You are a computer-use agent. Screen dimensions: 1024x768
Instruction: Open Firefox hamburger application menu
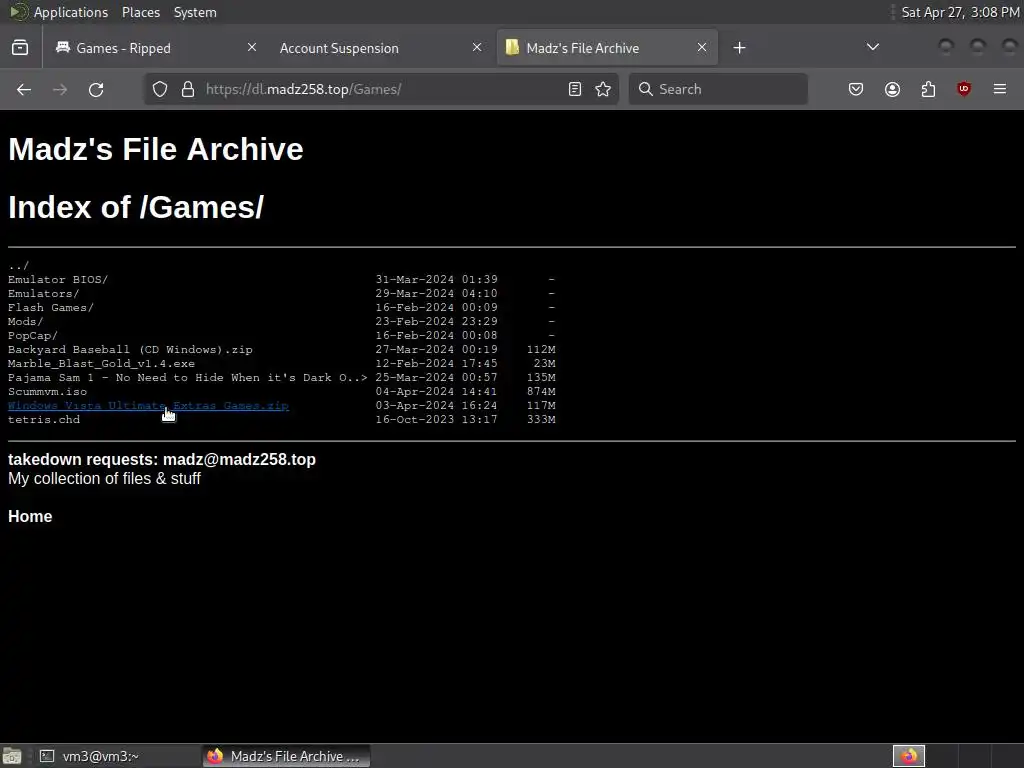pos(1000,89)
